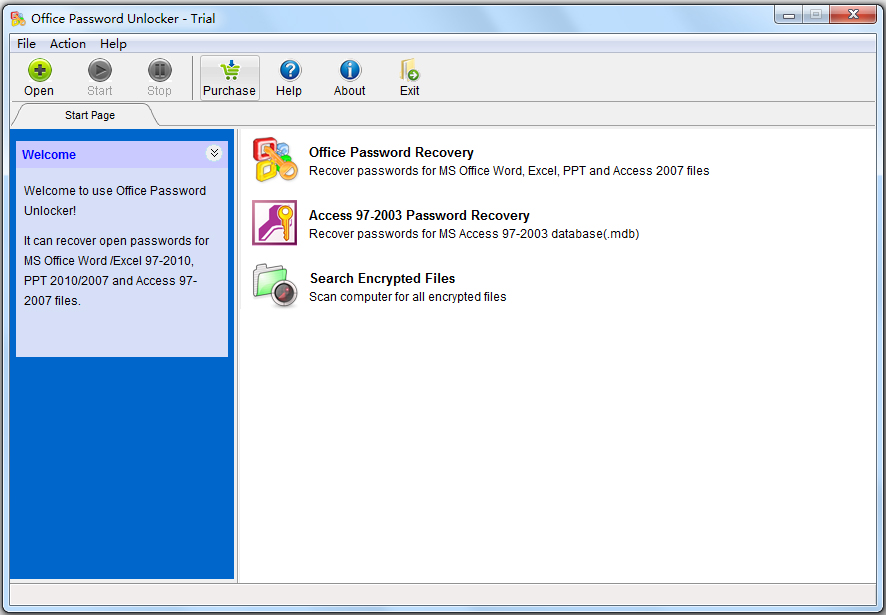Click the Search Encrypted Files folder icon
The width and height of the screenshot is (886, 615).
275,286
